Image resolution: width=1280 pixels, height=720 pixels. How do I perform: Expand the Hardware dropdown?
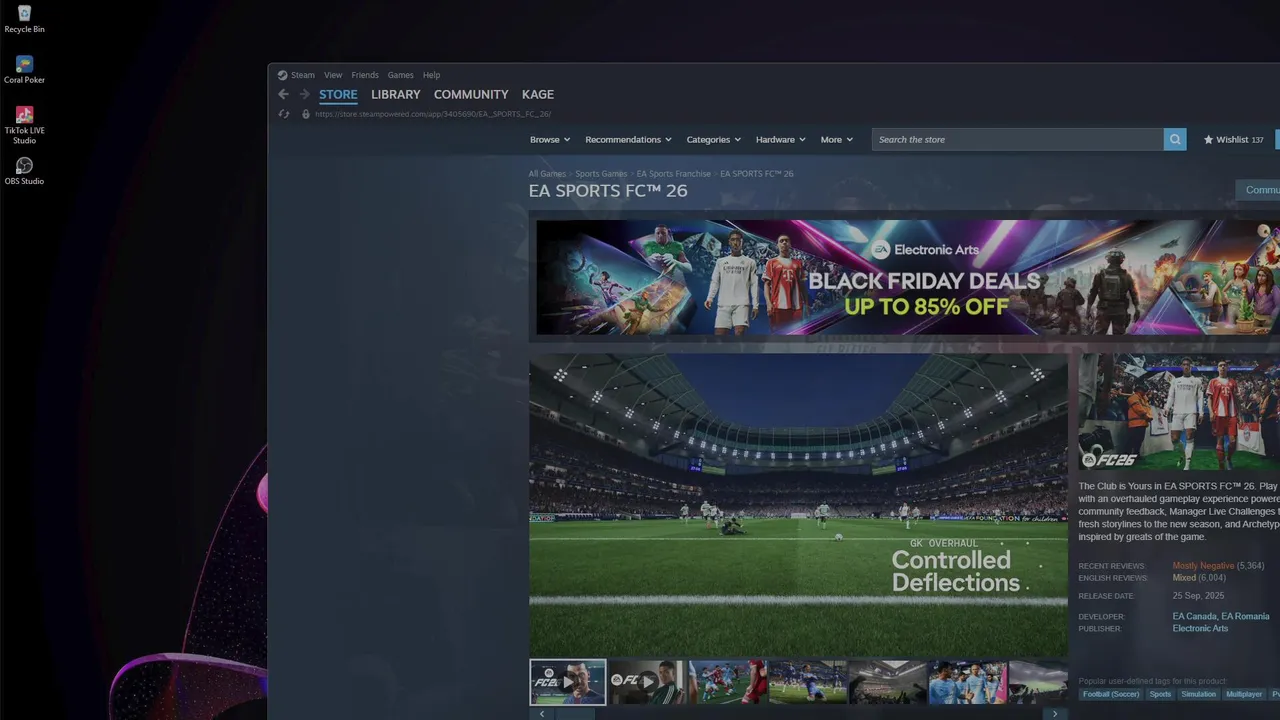click(x=780, y=140)
